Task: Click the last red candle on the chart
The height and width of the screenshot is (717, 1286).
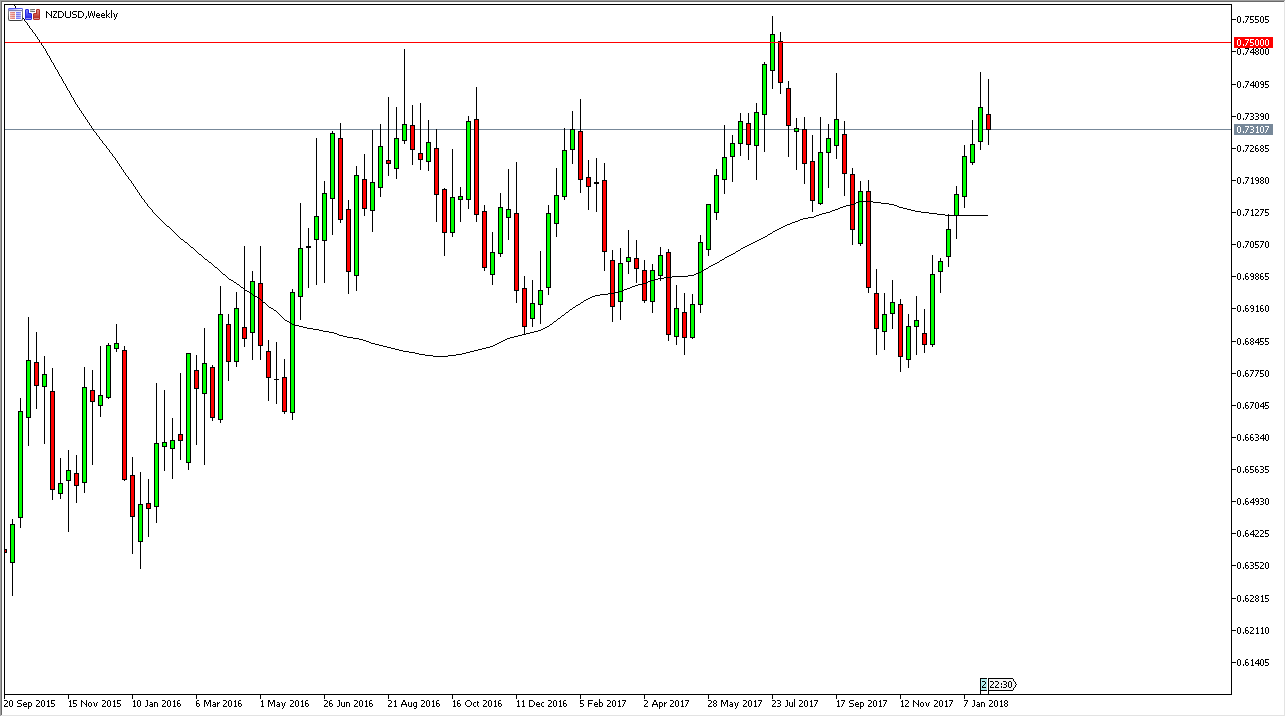Action: [x=988, y=121]
